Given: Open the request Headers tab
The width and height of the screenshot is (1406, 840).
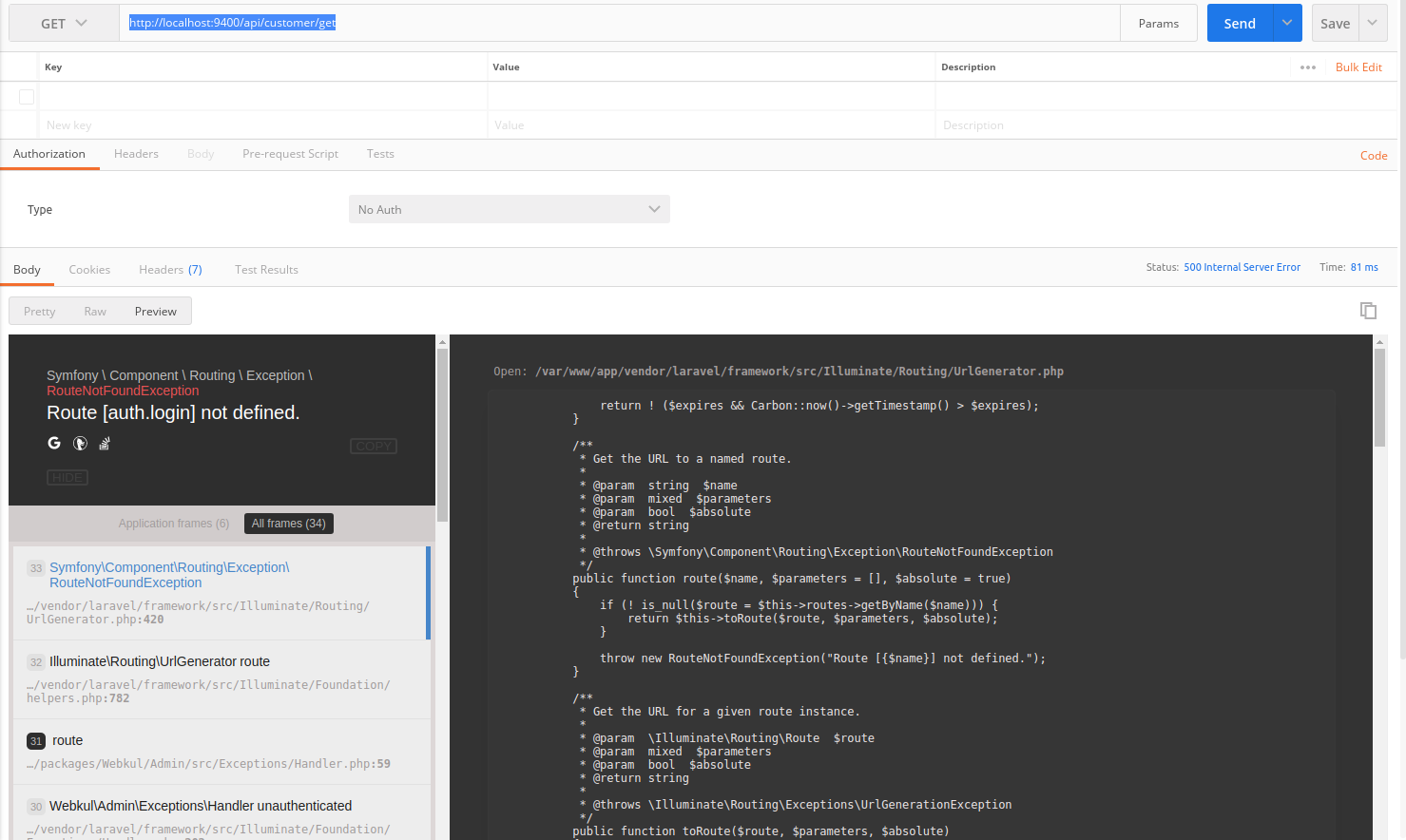Looking at the screenshot, I should (136, 154).
